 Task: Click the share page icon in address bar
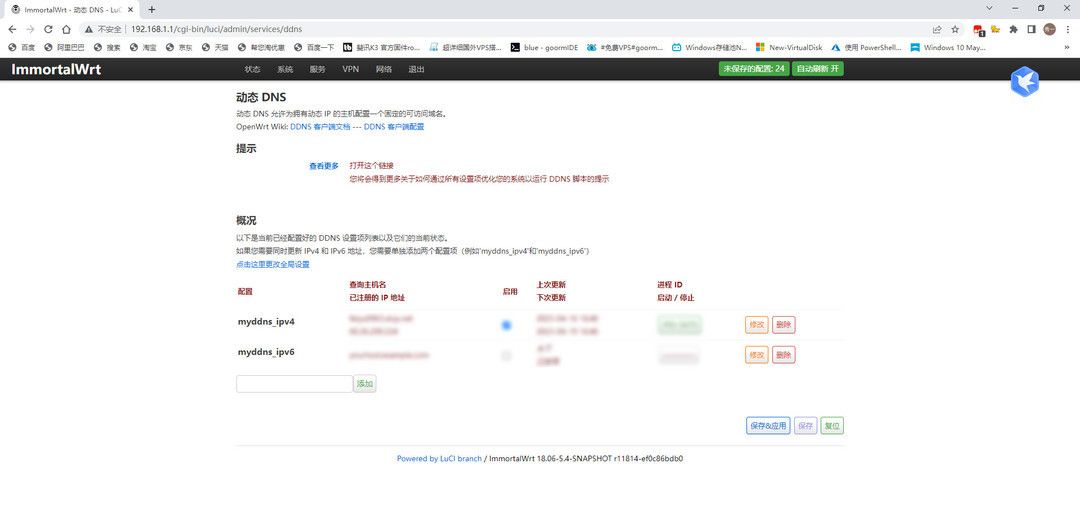coord(937,30)
